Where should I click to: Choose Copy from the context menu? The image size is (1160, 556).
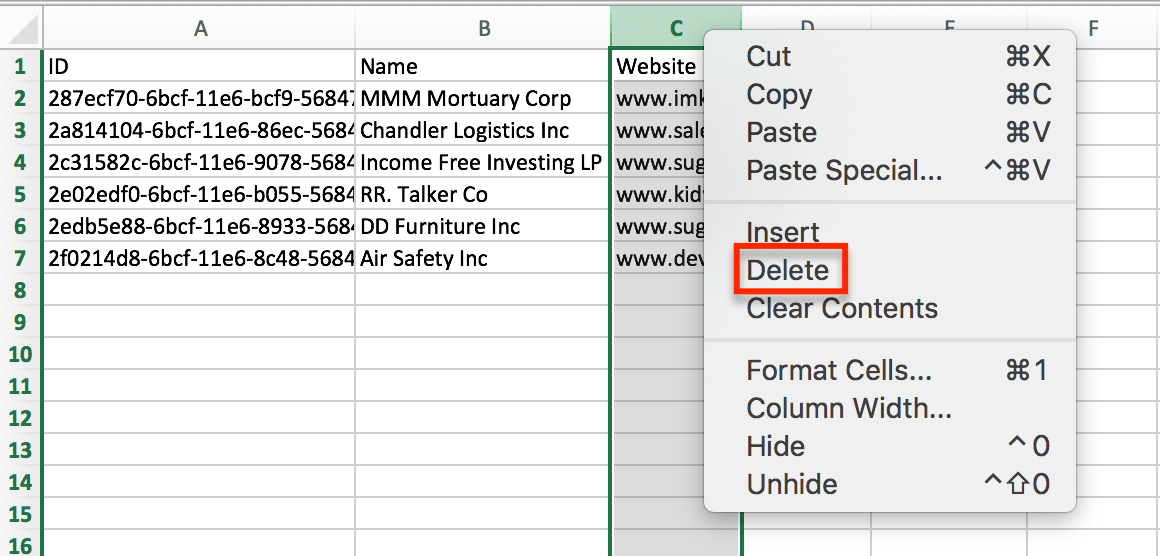(889, 95)
